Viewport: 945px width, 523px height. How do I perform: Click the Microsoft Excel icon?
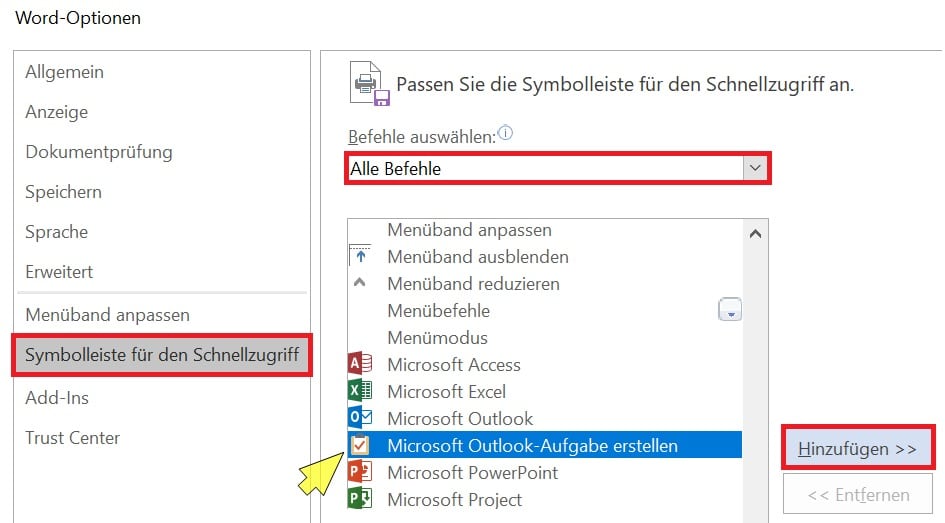tap(359, 392)
